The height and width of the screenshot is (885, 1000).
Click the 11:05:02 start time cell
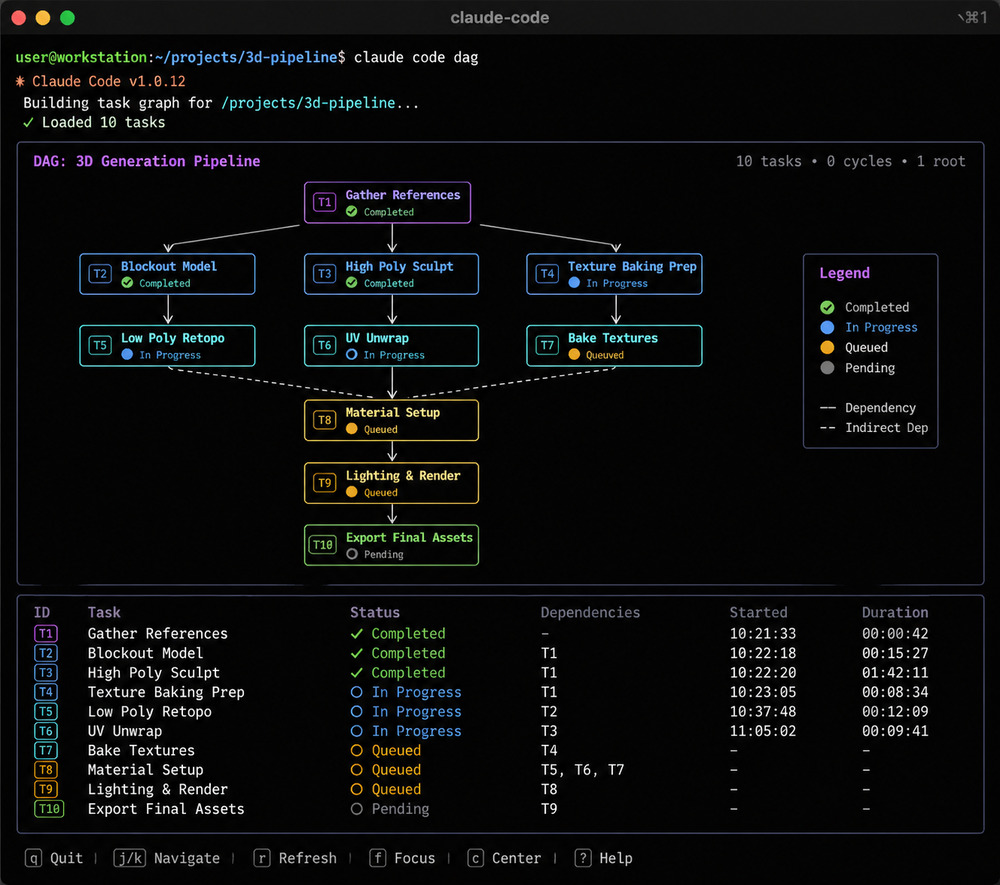click(763, 731)
